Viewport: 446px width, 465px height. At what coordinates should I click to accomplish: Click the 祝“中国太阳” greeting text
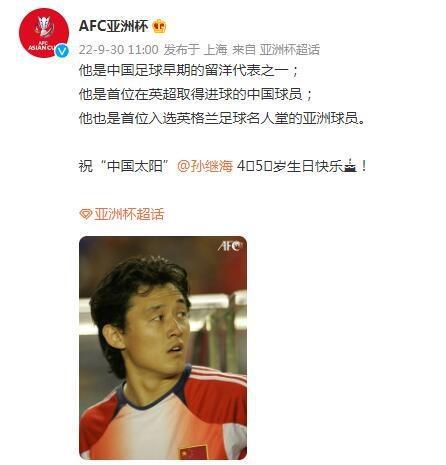(126, 166)
